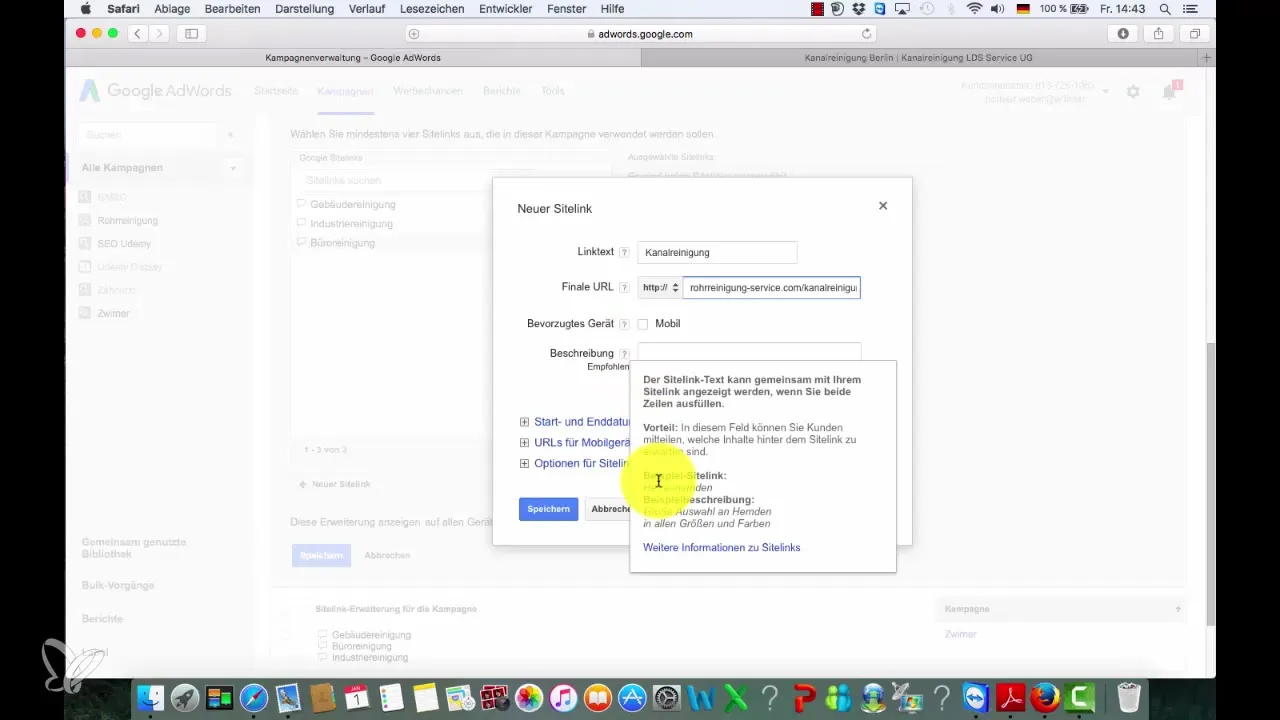Open the Safari share button
Screen dimensions: 1280x720
click(x=1158, y=34)
